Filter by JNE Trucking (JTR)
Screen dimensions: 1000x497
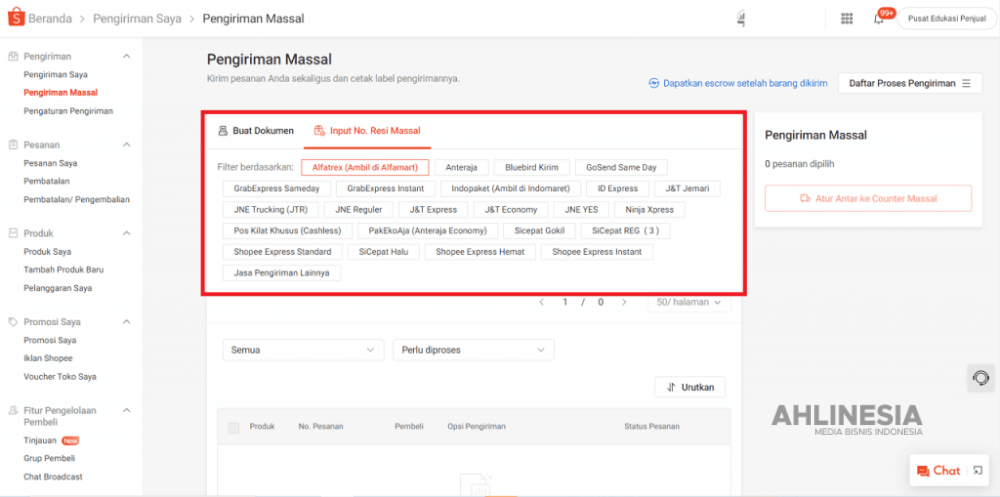pyautogui.click(x=270, y=209)
